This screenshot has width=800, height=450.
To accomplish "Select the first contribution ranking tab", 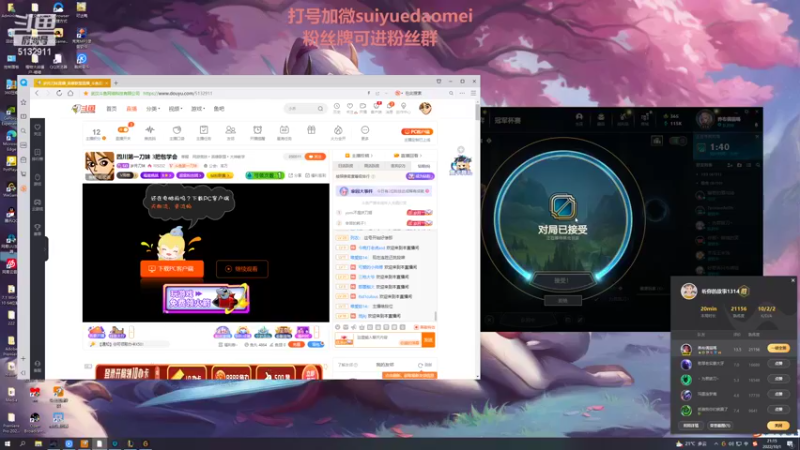I will pyautogui.click(x=345, y=166).
